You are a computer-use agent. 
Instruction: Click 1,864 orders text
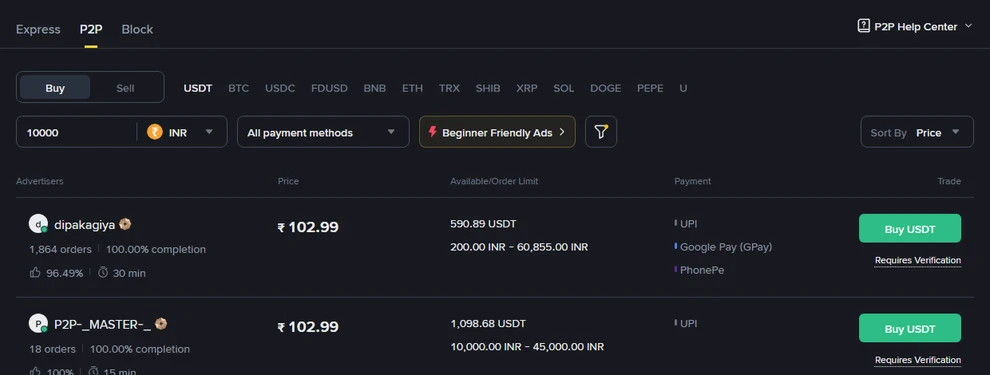[x=61, y=249]
